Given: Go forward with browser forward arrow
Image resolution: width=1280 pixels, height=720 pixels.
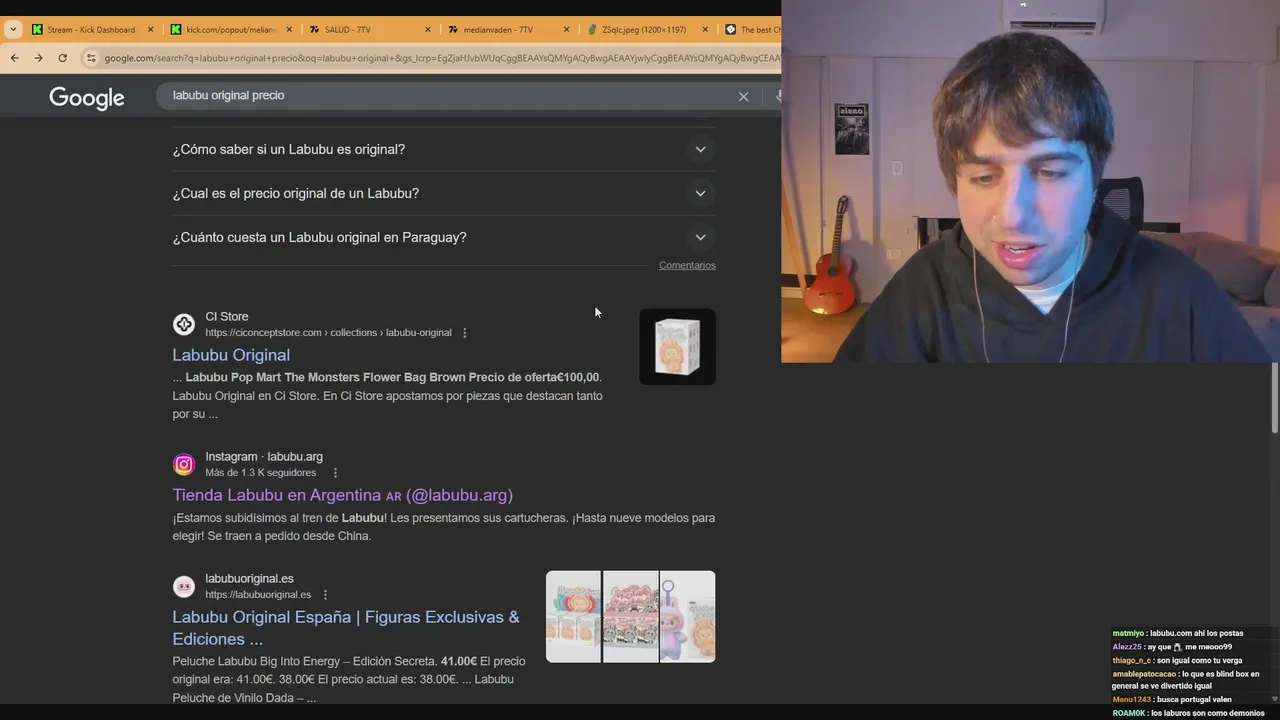Looking at the screenshot, I should (38, 58).
